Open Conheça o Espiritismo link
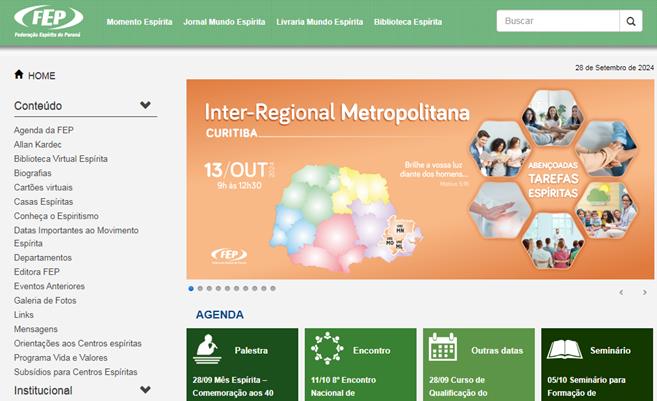The width and height of the screenshot is (657, 401). point(56,216)
